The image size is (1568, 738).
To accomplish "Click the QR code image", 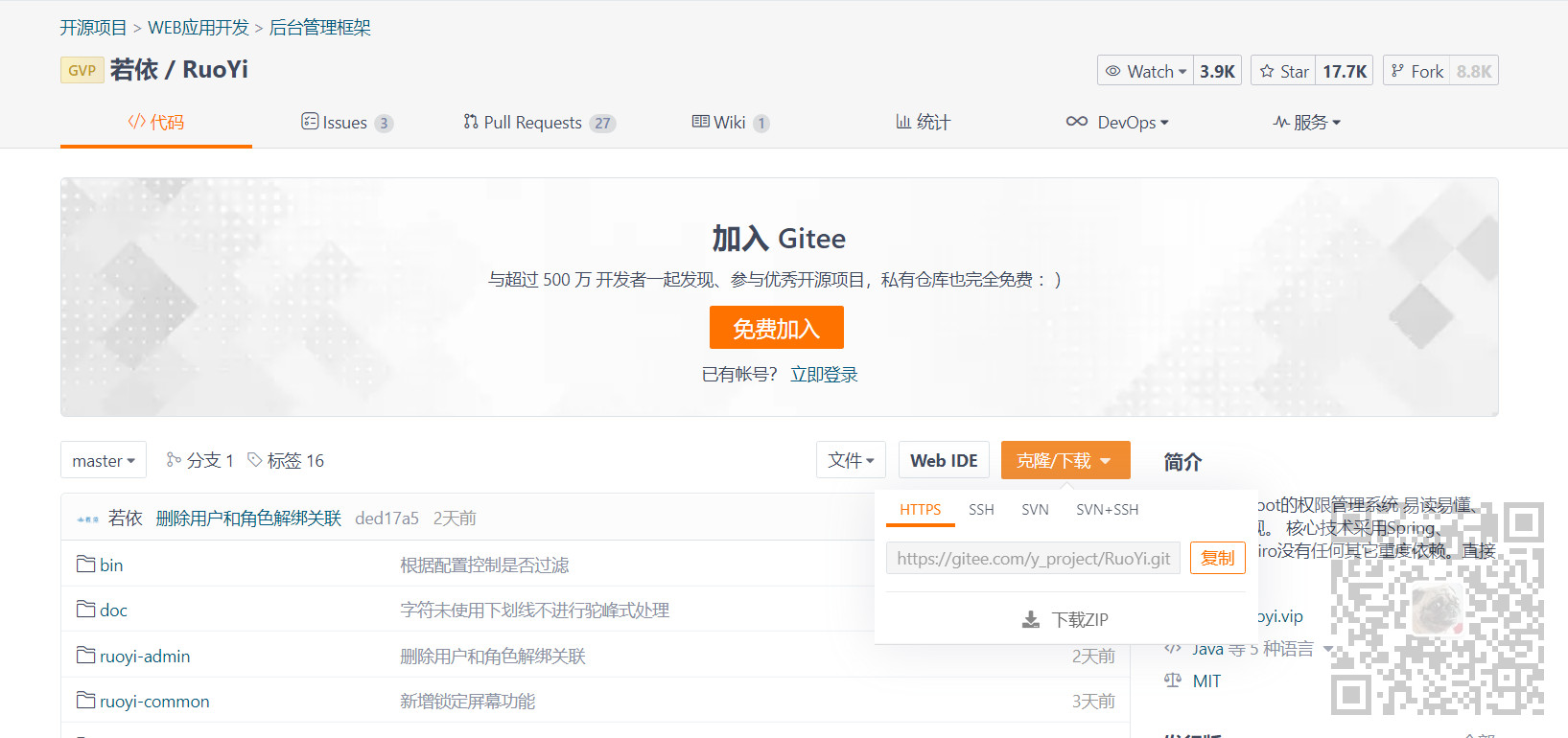I will pyautogui.click(x=1438, y=609).
